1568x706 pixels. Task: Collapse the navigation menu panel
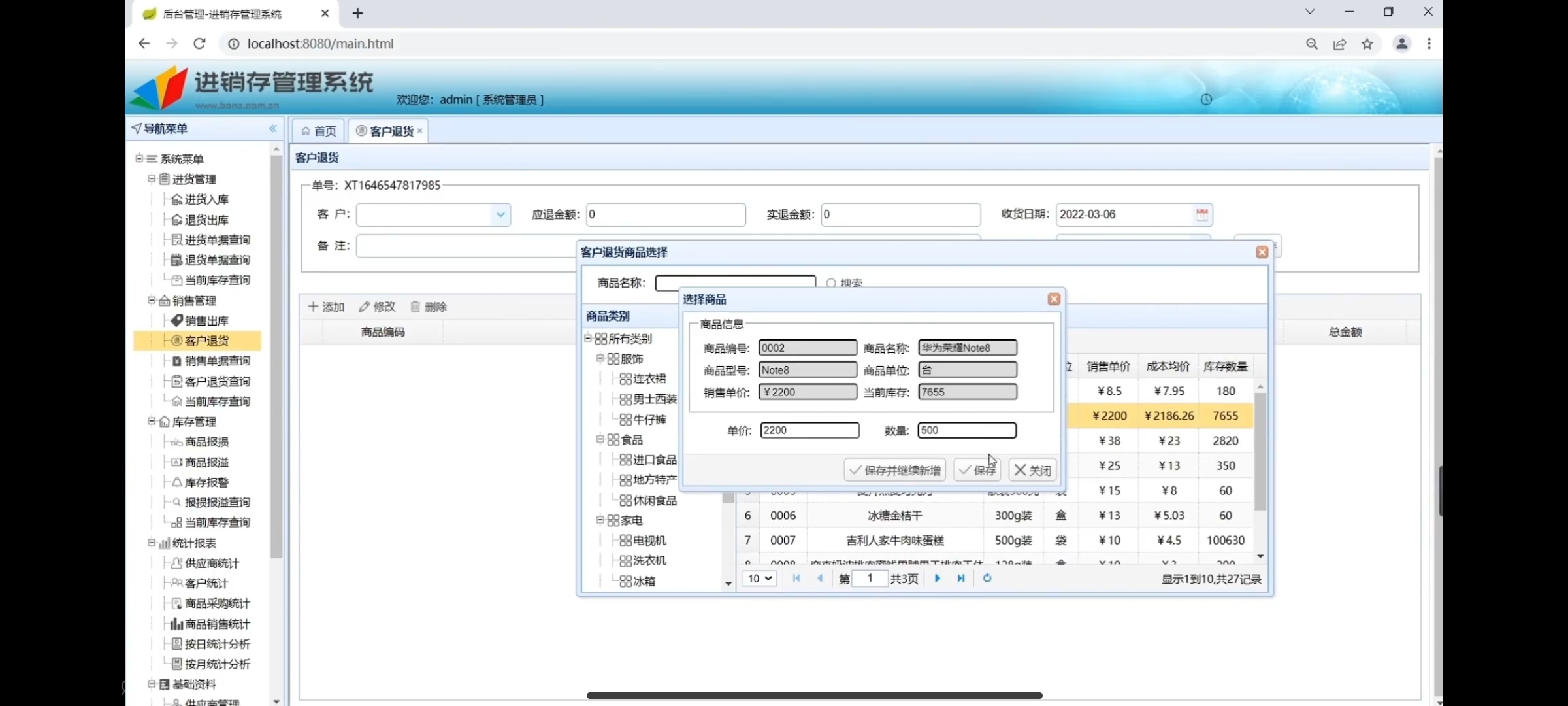click(x=273, y=129)
